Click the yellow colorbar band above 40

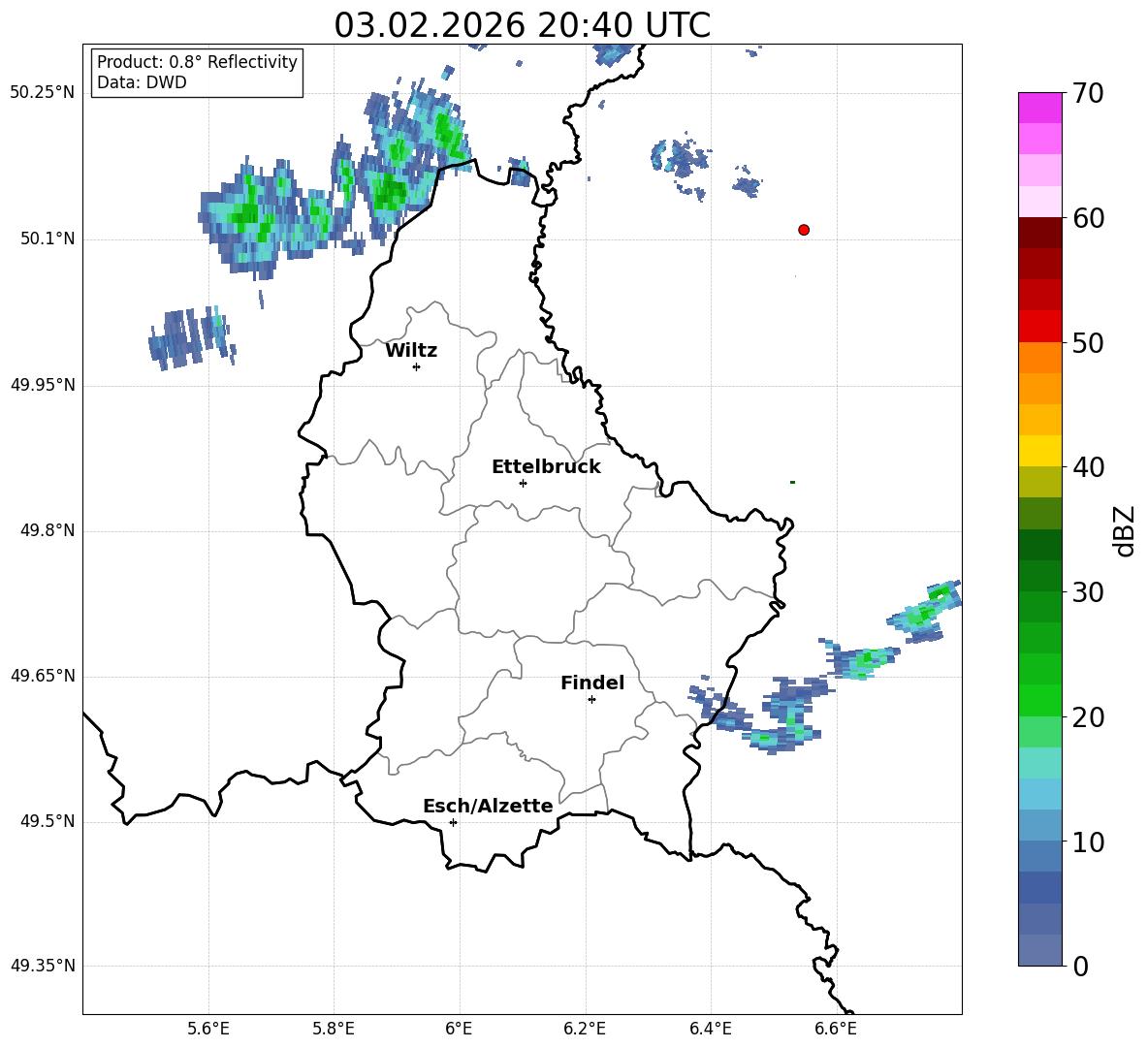(x=1039, y=451)
